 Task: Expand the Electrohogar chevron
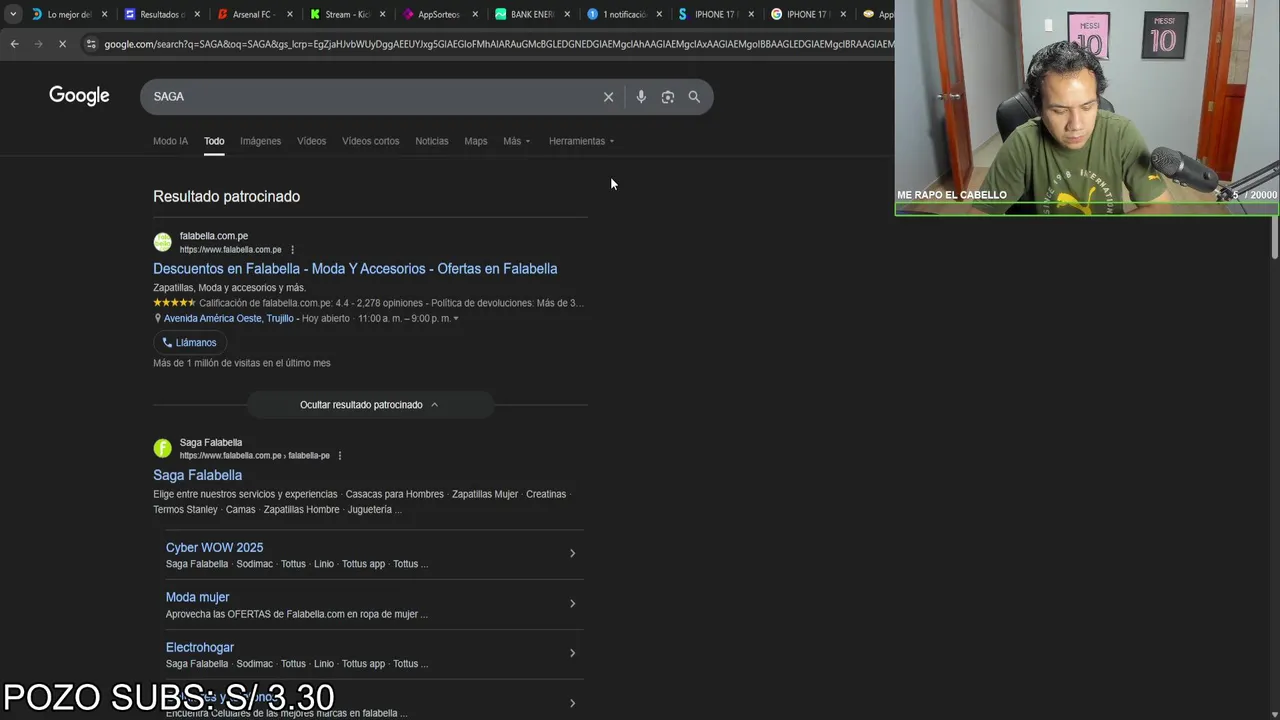click(572, 653)
